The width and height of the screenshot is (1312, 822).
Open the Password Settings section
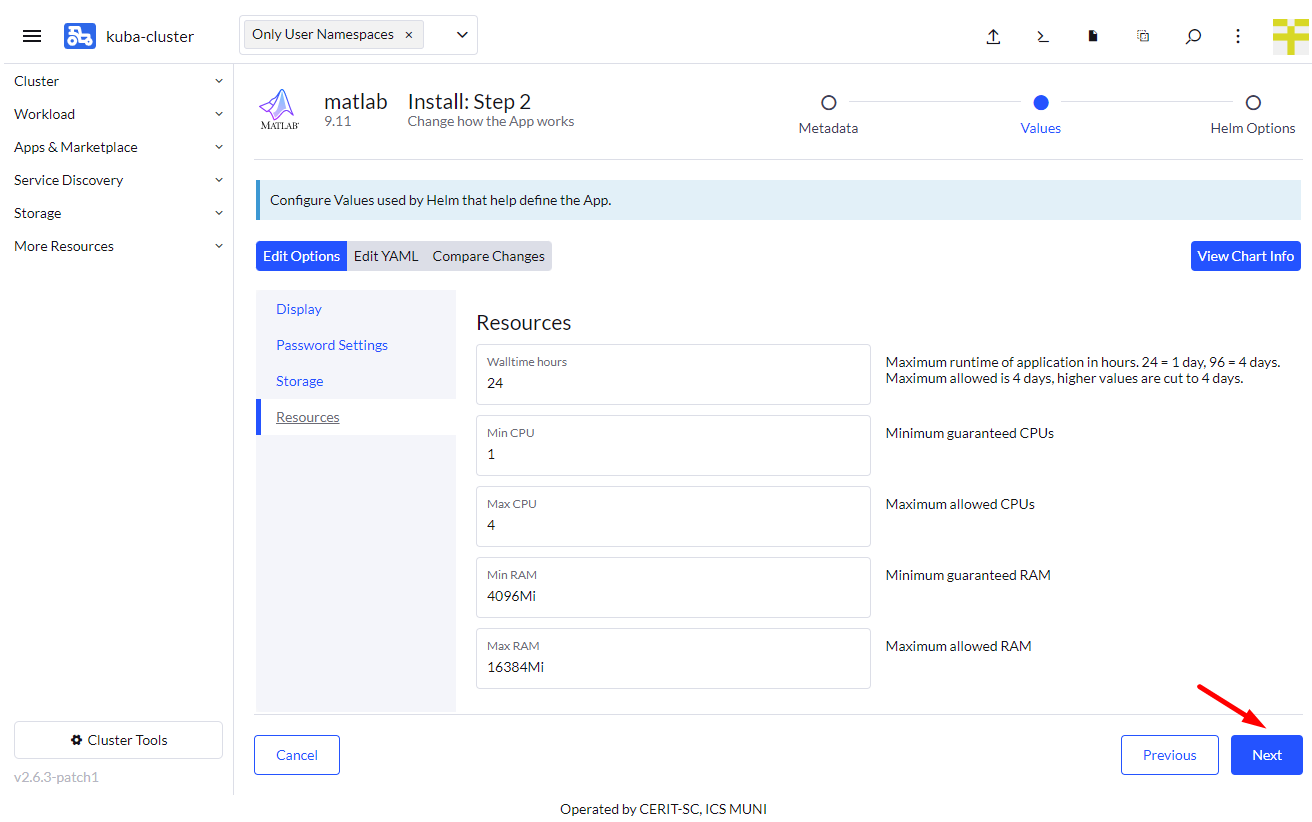coord(331,344)
